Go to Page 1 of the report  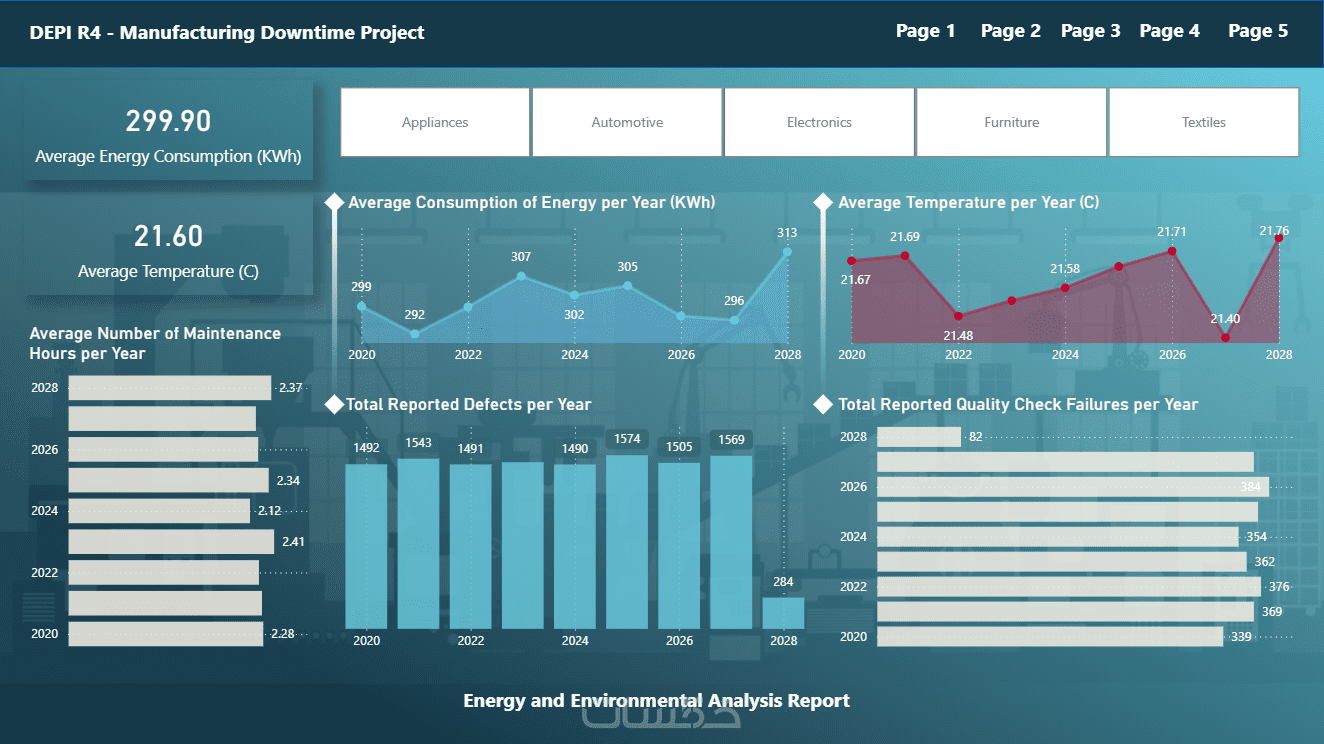click(925, 31)
